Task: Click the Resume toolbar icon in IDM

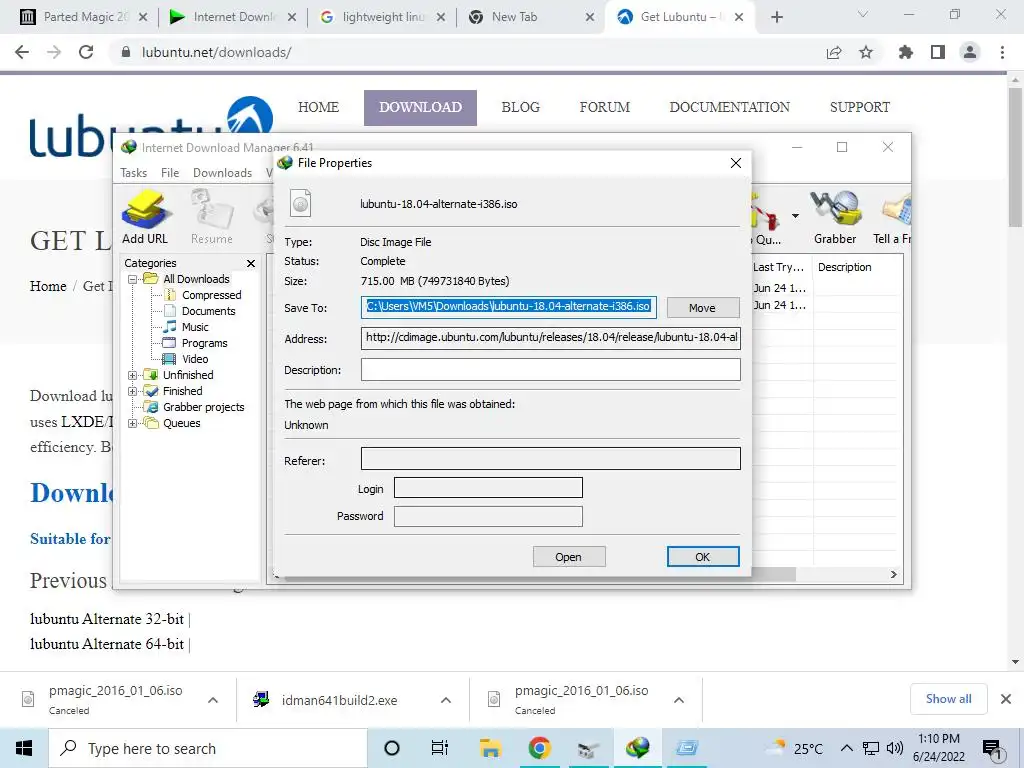Action: point(212,217)
